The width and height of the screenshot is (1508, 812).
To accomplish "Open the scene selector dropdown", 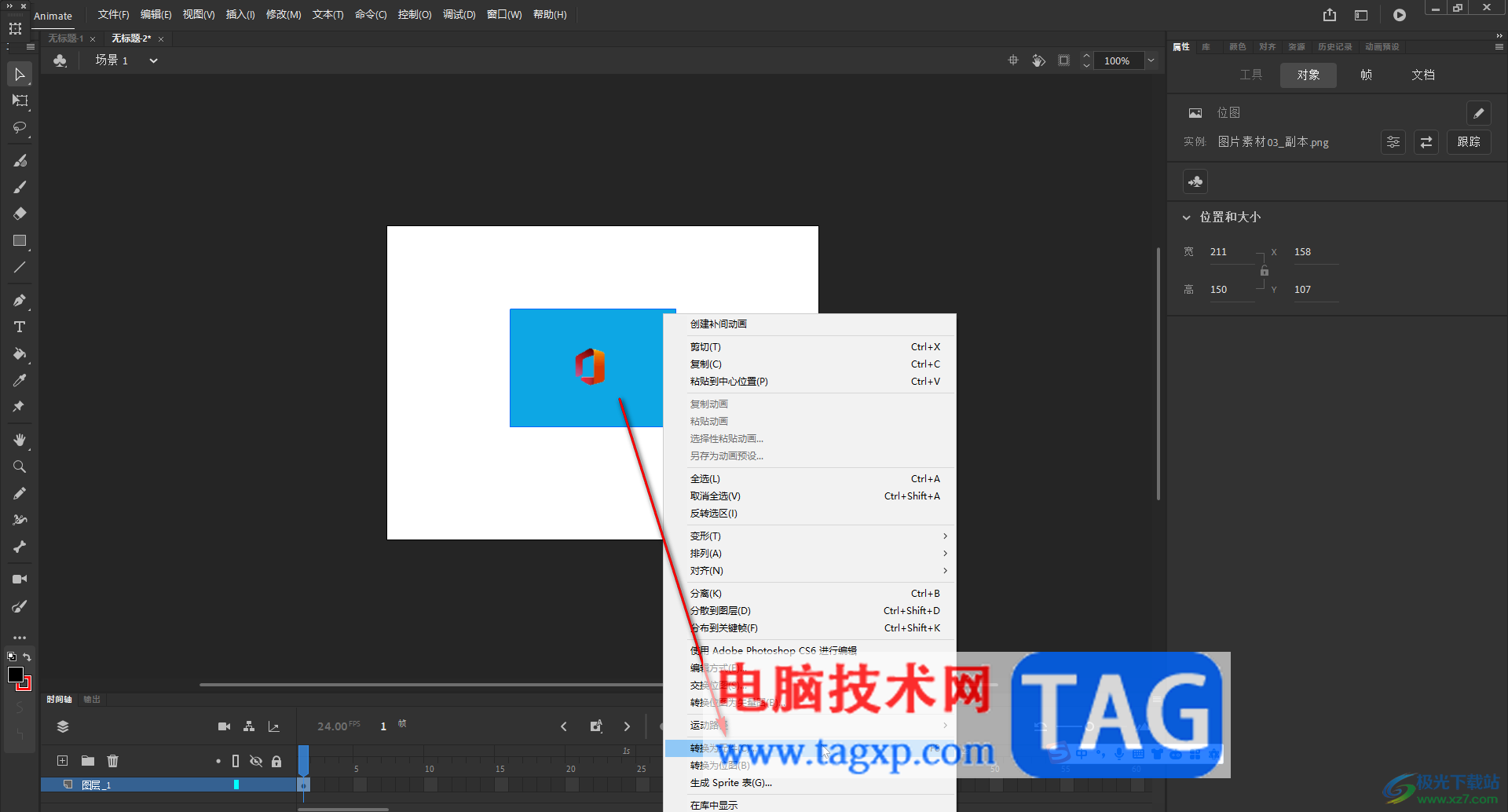I will (x=154, y=60).
